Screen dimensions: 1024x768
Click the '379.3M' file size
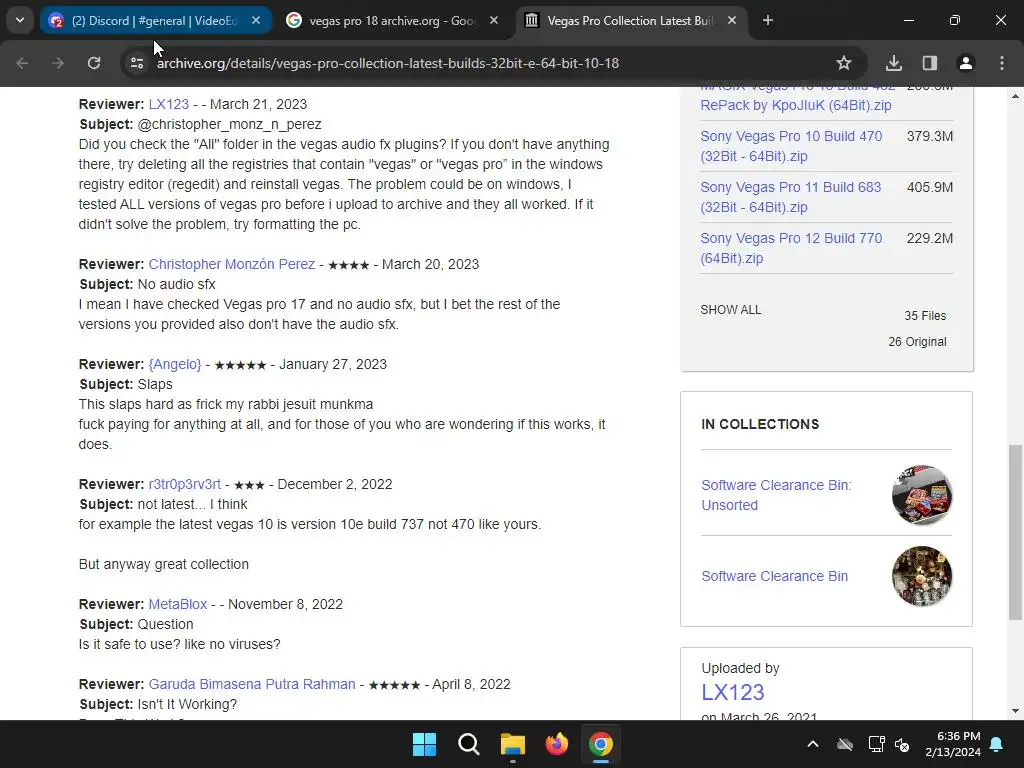(929, 136)
